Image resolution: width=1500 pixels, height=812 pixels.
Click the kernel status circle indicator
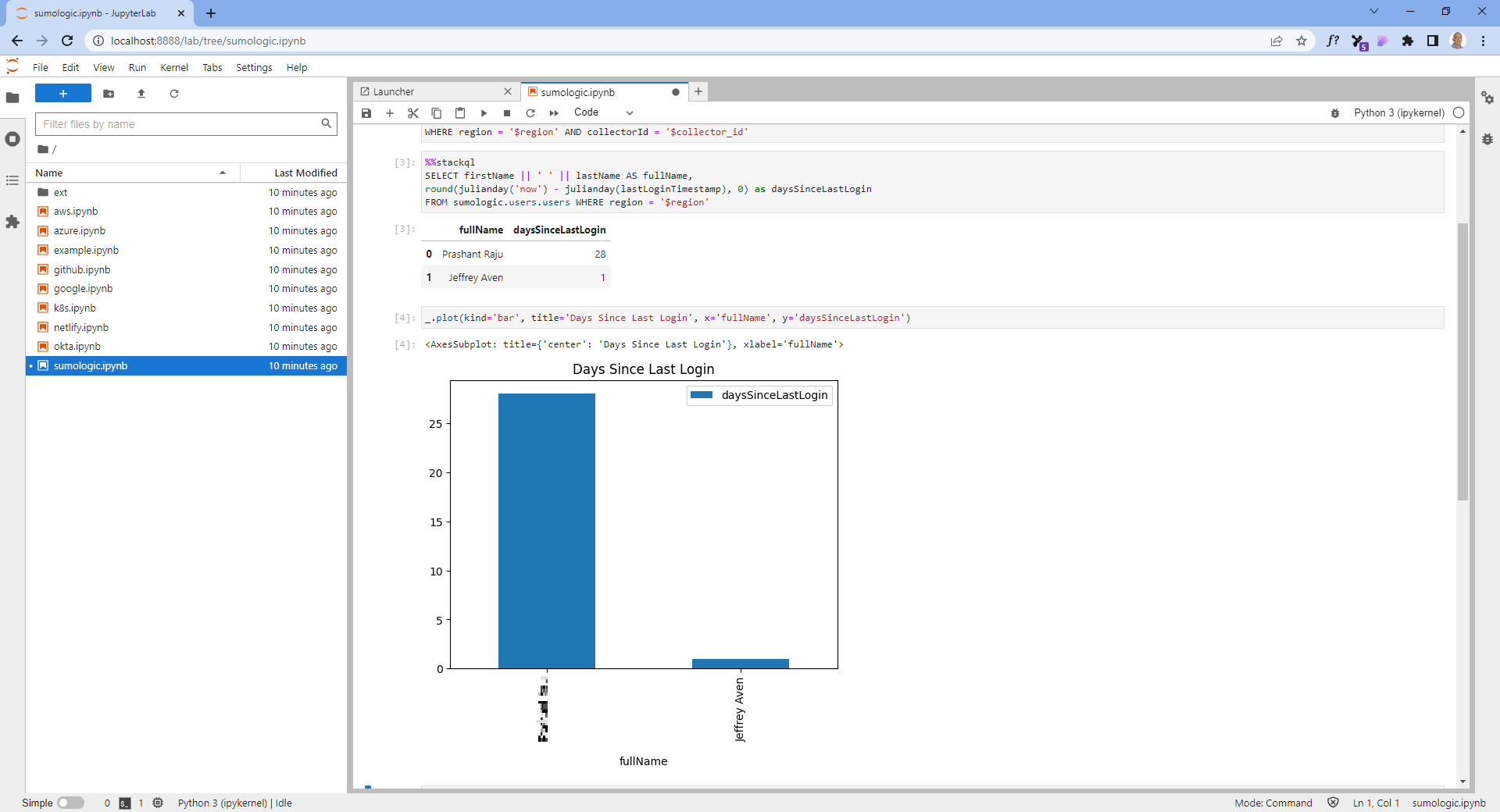(1459, 112)
